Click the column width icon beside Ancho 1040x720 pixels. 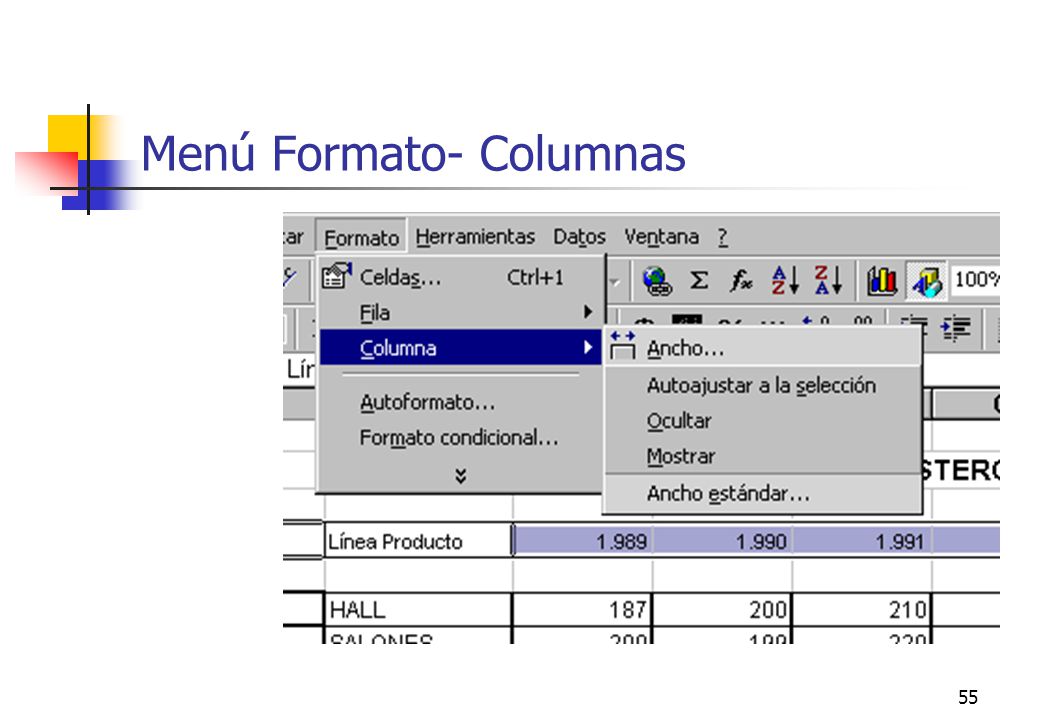tap(622, 346)
